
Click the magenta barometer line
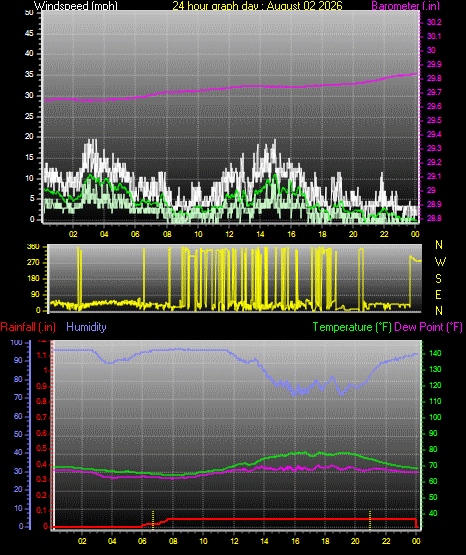click(x=230, y=87)
